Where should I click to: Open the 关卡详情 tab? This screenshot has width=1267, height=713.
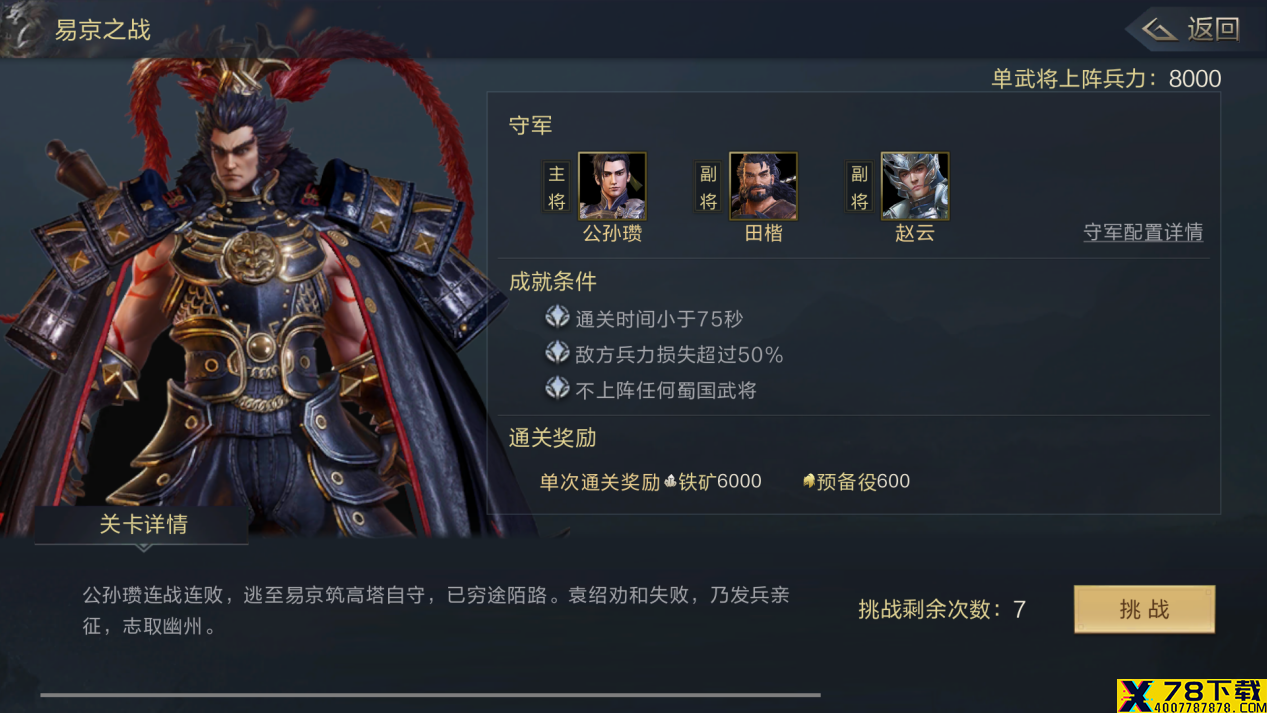pos(143,524)
